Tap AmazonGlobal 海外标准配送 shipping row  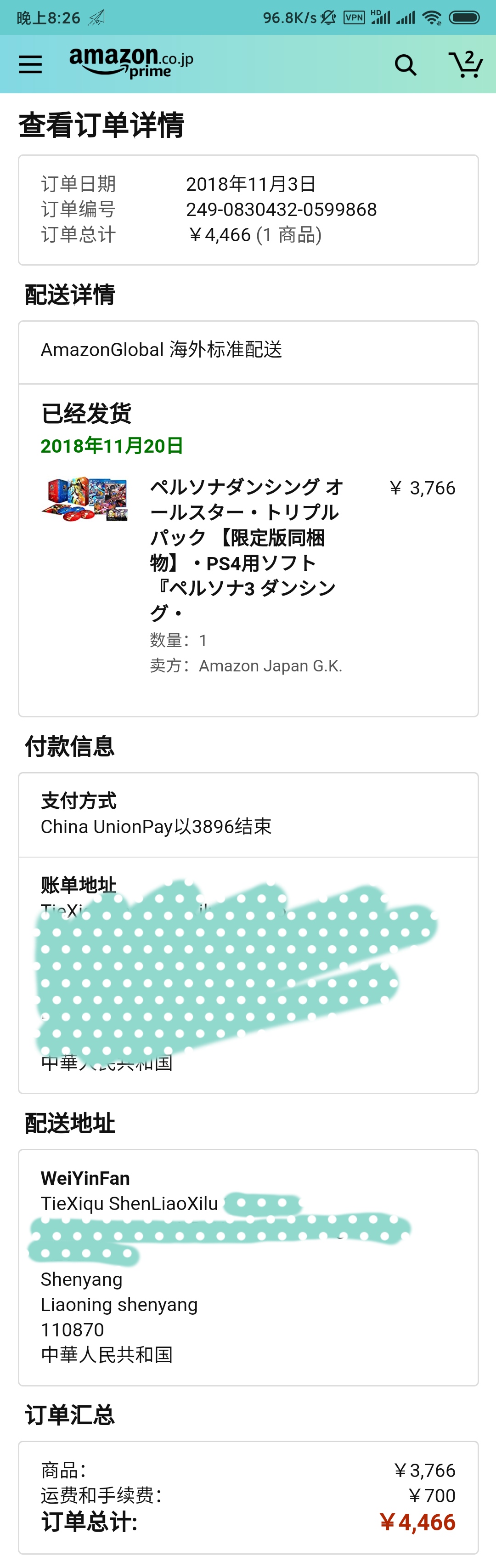(x=161, y=349)
